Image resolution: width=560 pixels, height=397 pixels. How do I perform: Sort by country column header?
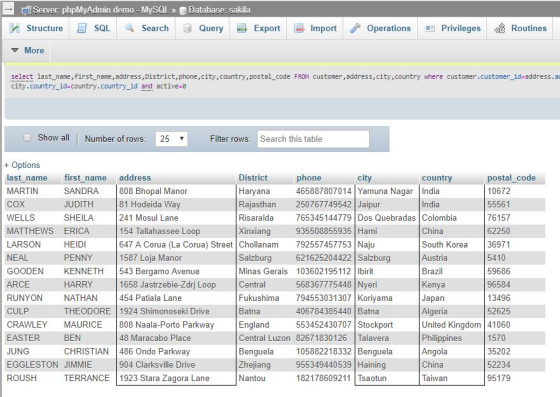(x=437, y=178)
